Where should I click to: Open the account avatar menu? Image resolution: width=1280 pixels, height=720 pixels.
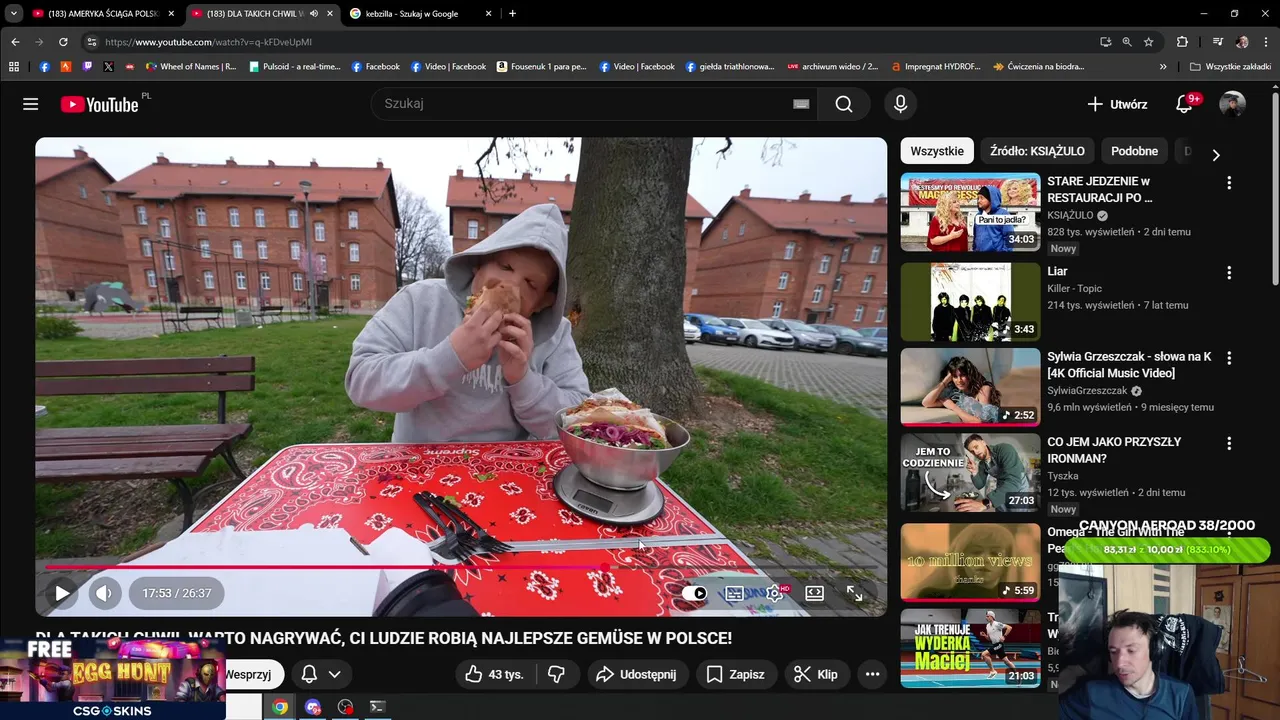pos(1232,104)
